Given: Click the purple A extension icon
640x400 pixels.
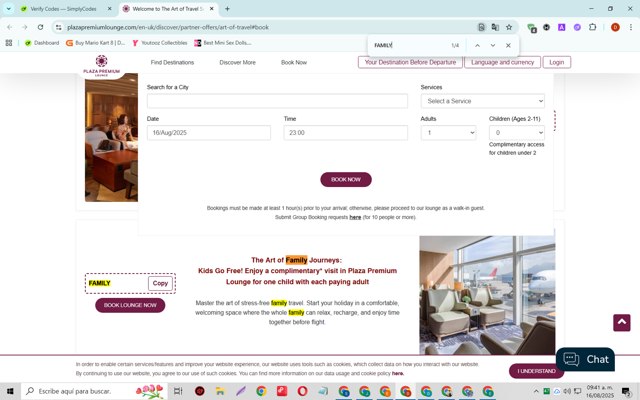Looking at the screenshot, I should tap(562, 27).
